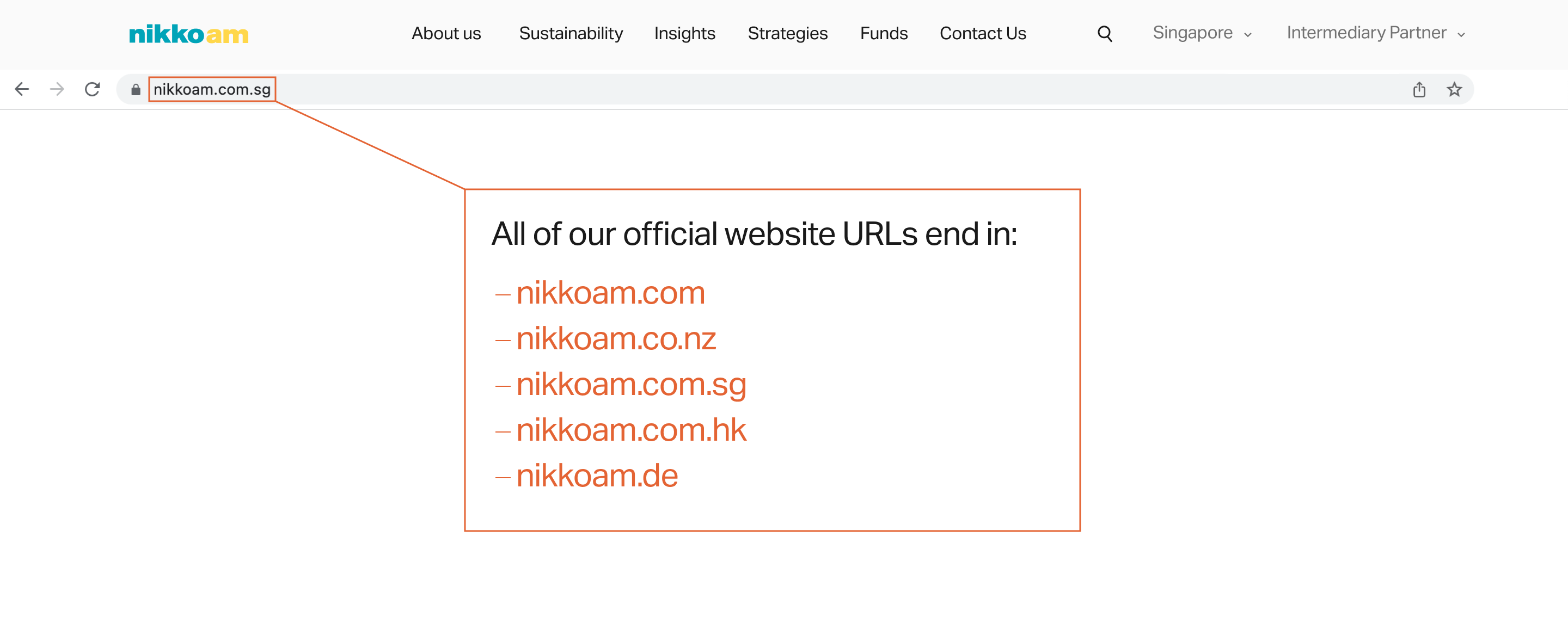1568x642 pixels.
Task: Click the browser back arrow
Action: (x=22, y=89)
